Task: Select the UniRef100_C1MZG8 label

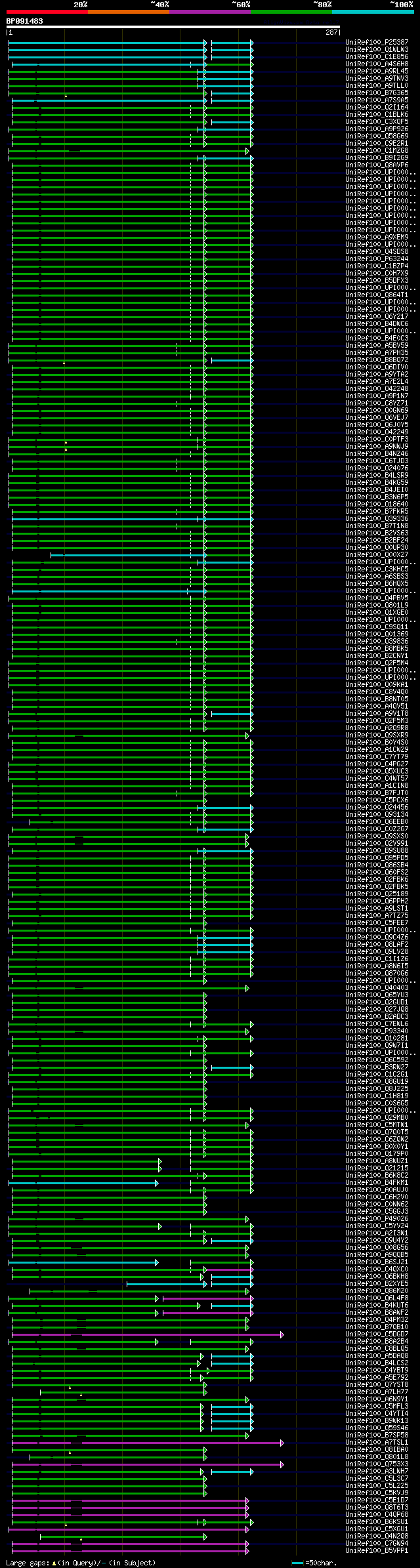Action: pos(377,151)
